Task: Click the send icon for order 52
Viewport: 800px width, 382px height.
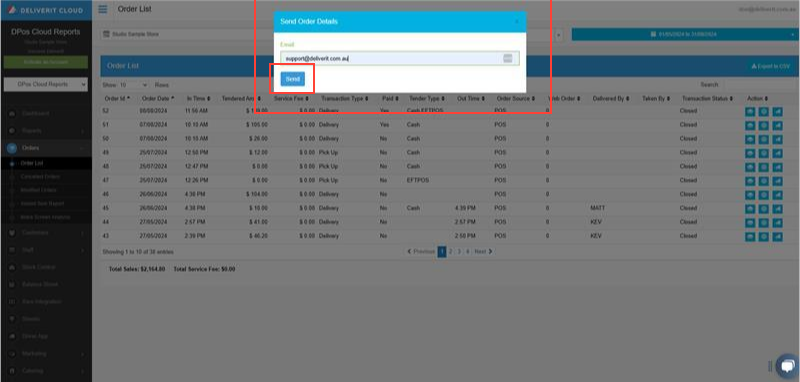Action: [777, 111]
